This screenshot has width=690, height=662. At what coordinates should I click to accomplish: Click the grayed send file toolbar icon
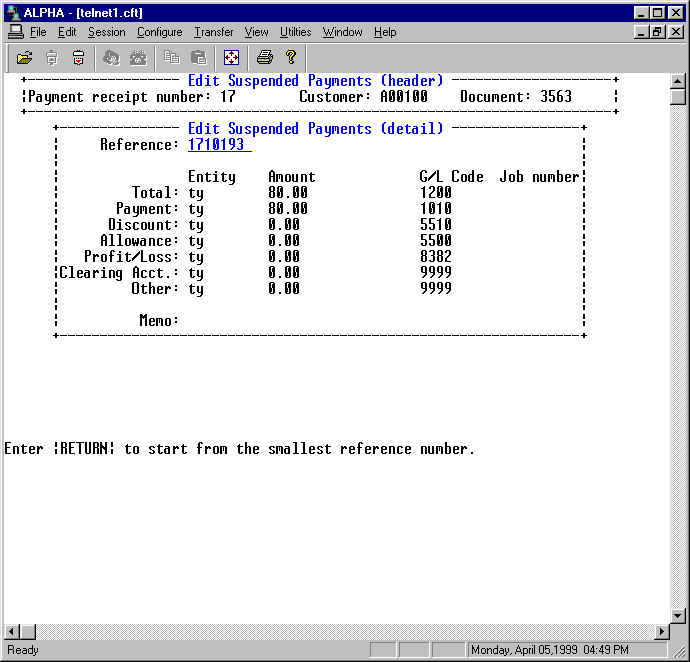[111, 57]
